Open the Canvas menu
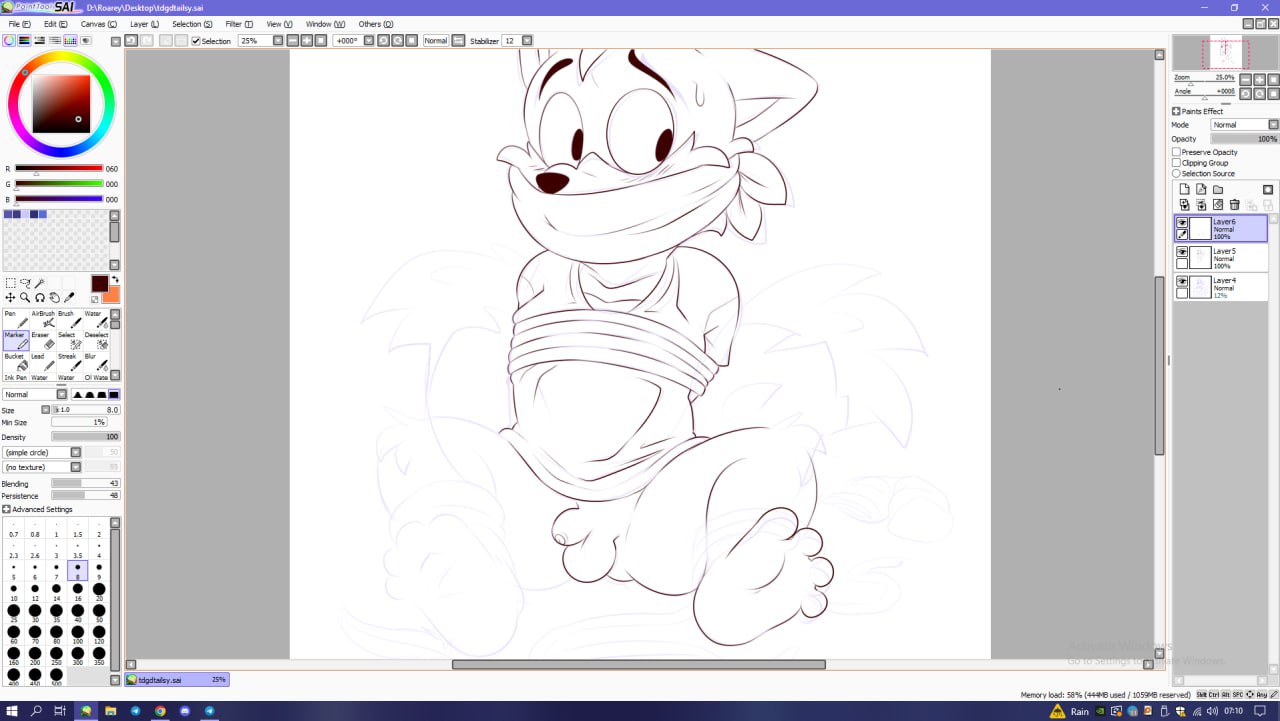This screenshot has height=721, width=1280. point(98,24)
